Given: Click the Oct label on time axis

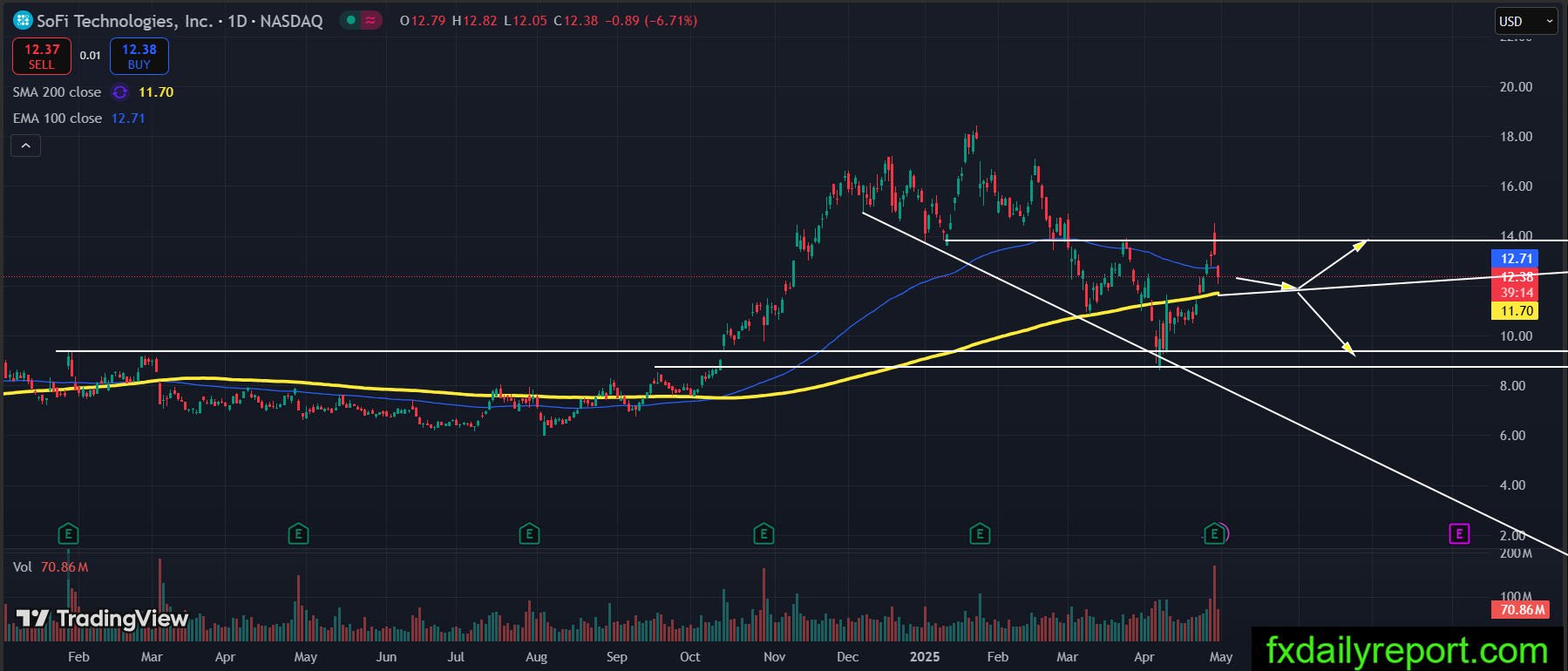Looking at the screenshot, I should 689,657.
